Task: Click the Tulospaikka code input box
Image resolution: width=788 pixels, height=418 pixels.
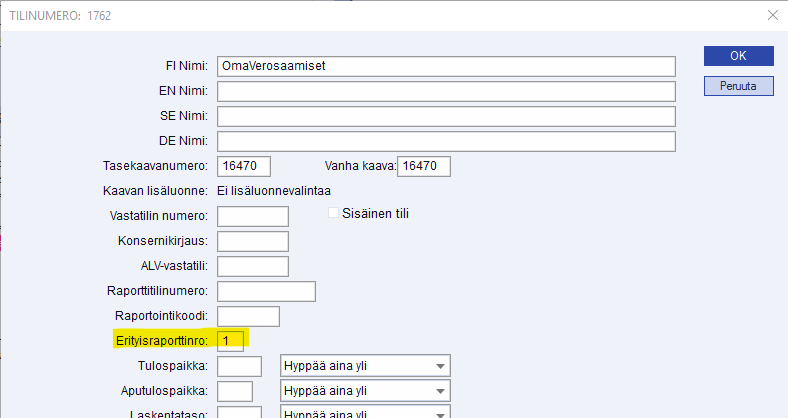Action: pyautogui.click(x=239, y=366)
